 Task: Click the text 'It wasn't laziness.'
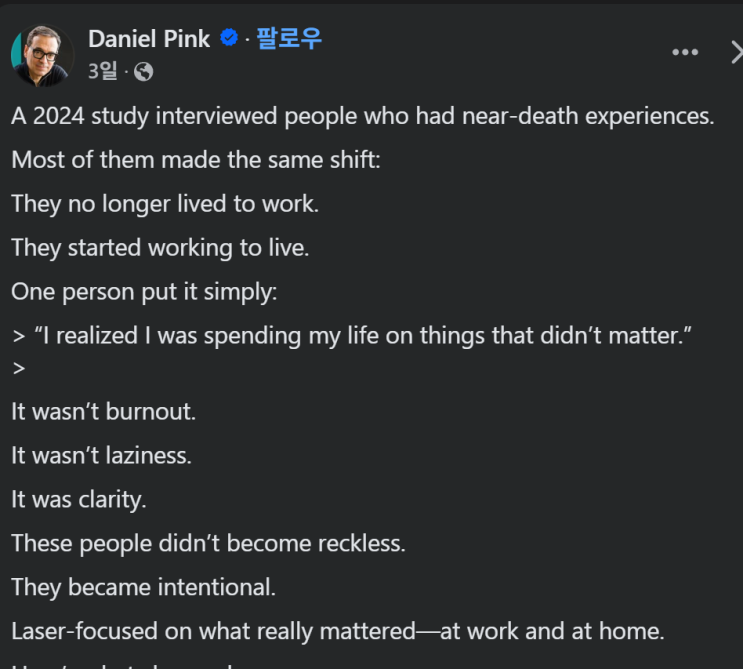[101, 456]
